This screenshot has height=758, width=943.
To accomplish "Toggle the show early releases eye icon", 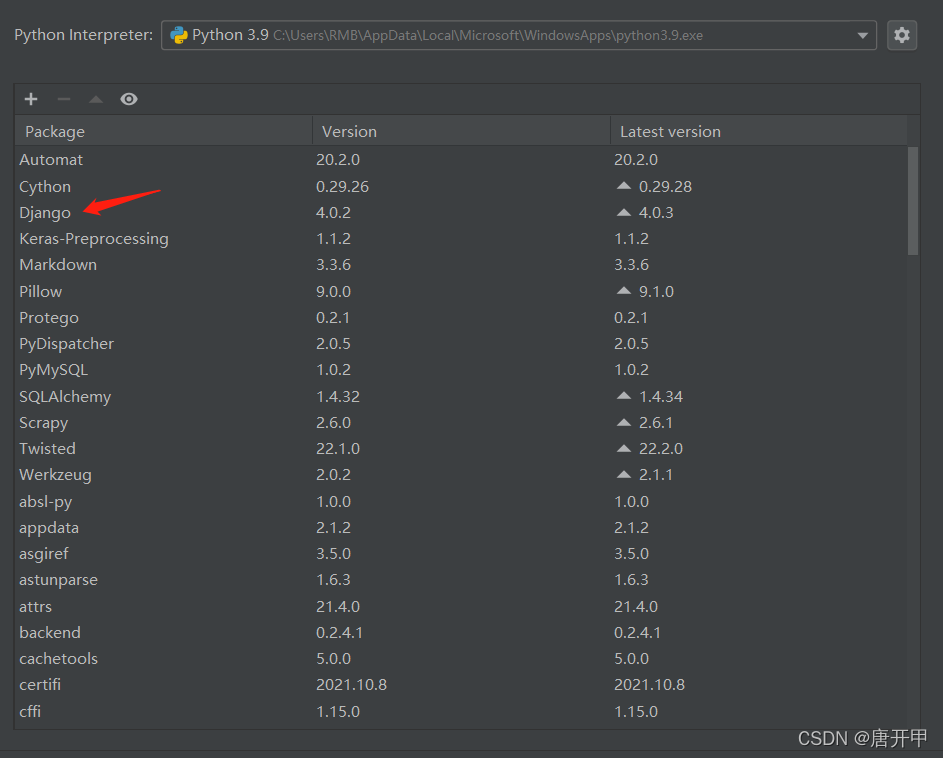I will [129, 99].
